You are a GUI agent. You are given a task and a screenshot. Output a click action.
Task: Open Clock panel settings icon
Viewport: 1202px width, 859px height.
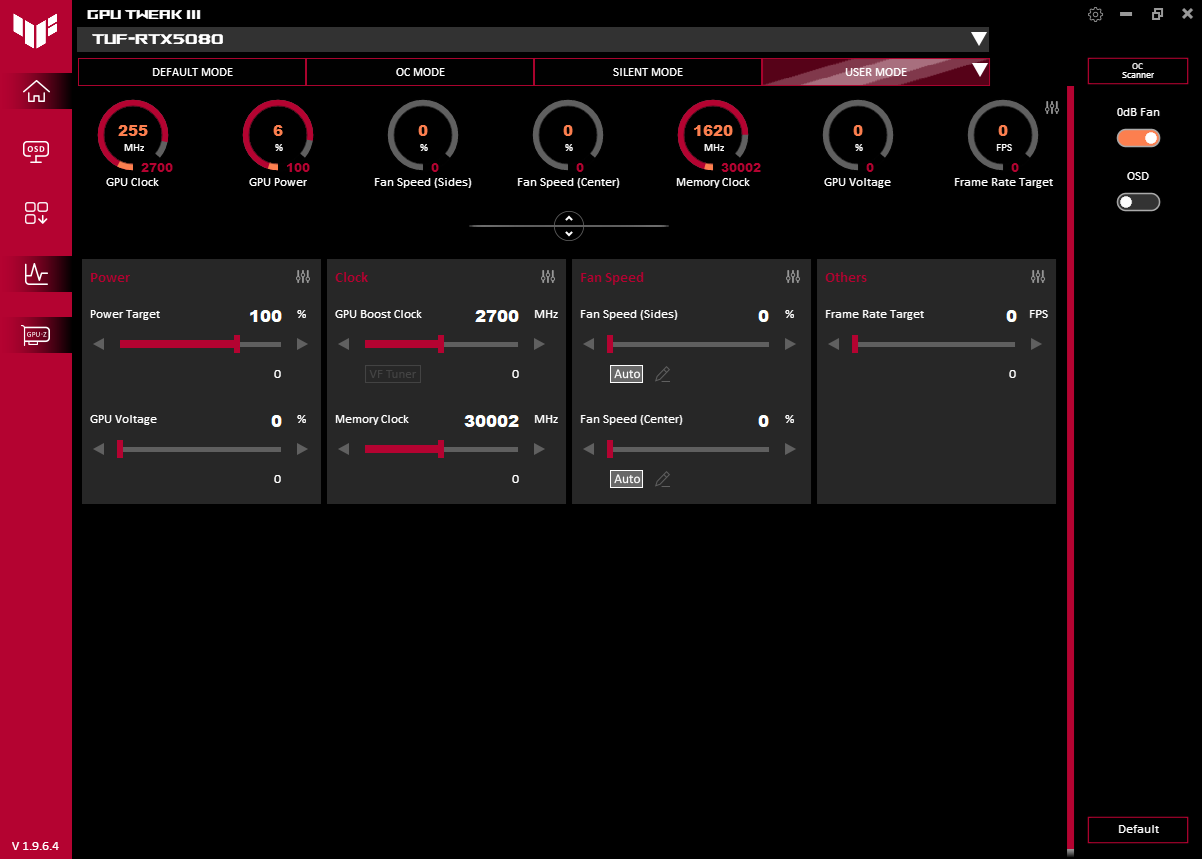tap(548, 277)
